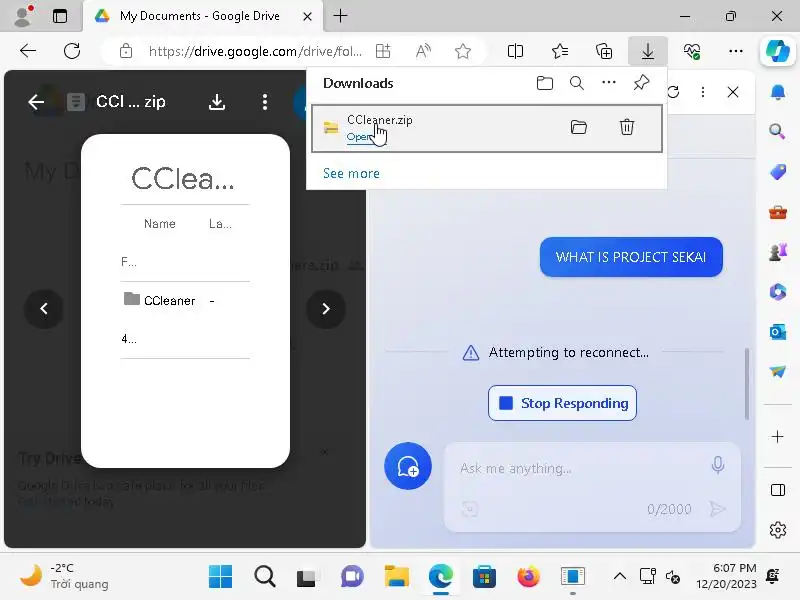Screen dimensions: 800x600
Task: Add an image with the screenshot icon
Action: (x=469, y=509)
